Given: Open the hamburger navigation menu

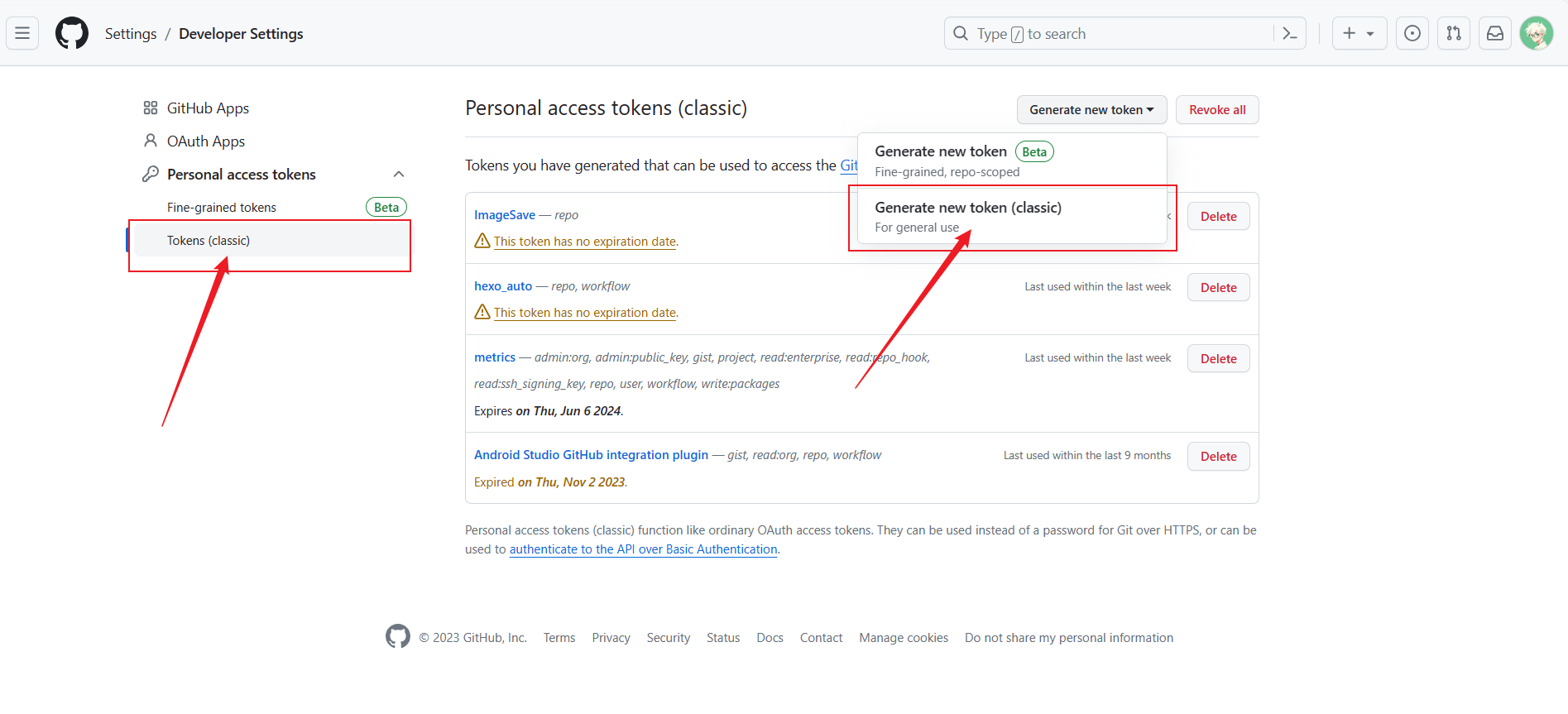Looking at the screenshot, I should [x=22, y=33].
